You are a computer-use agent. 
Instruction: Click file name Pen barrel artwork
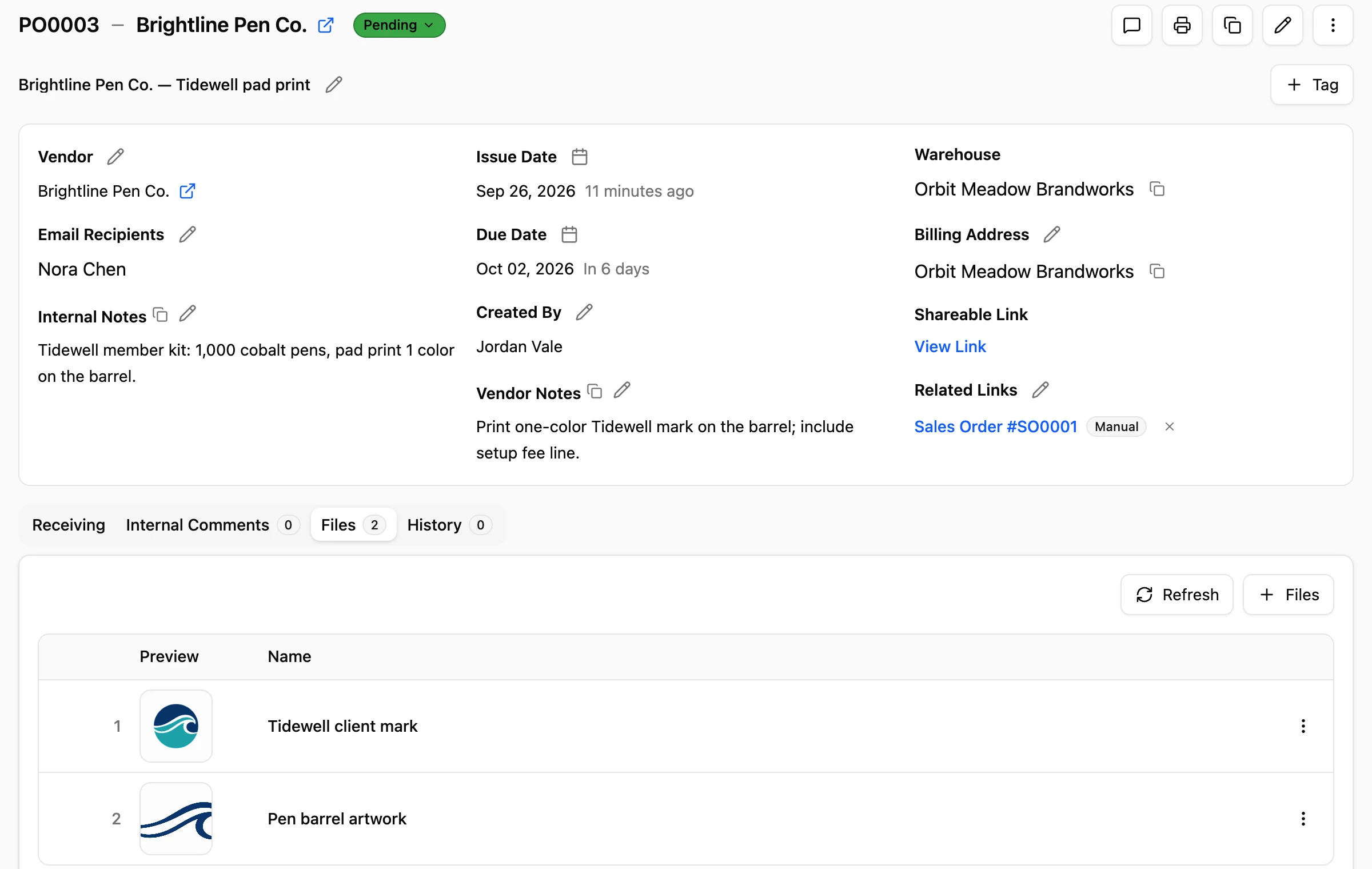337,819
